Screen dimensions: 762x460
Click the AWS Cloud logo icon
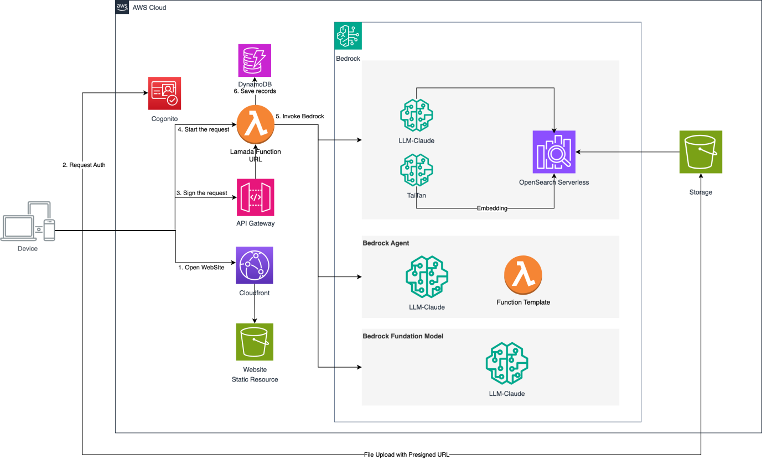coord(122,7)
